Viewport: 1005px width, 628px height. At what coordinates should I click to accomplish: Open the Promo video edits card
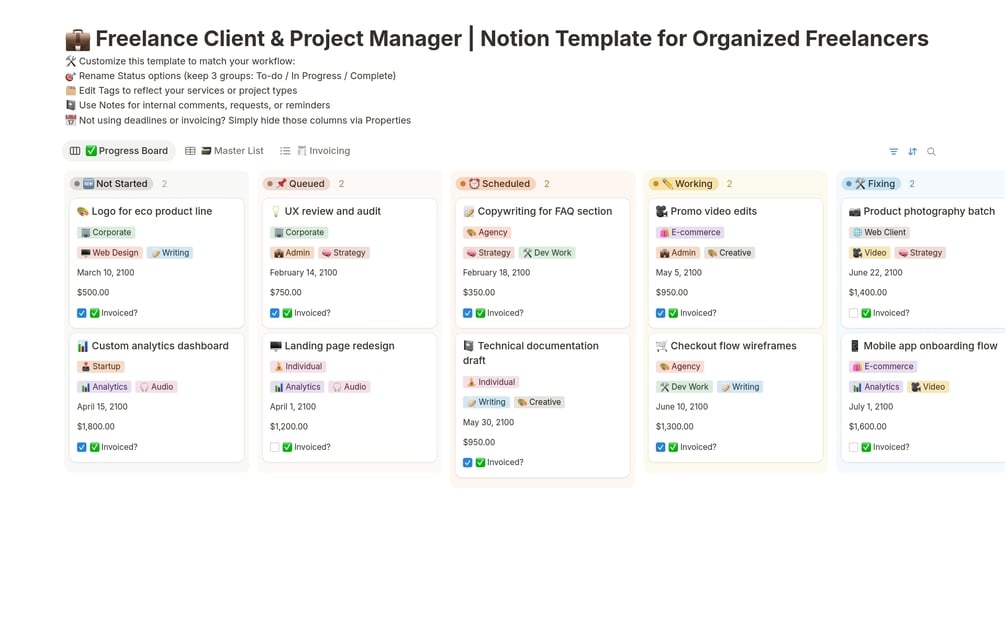click(713, 211)
